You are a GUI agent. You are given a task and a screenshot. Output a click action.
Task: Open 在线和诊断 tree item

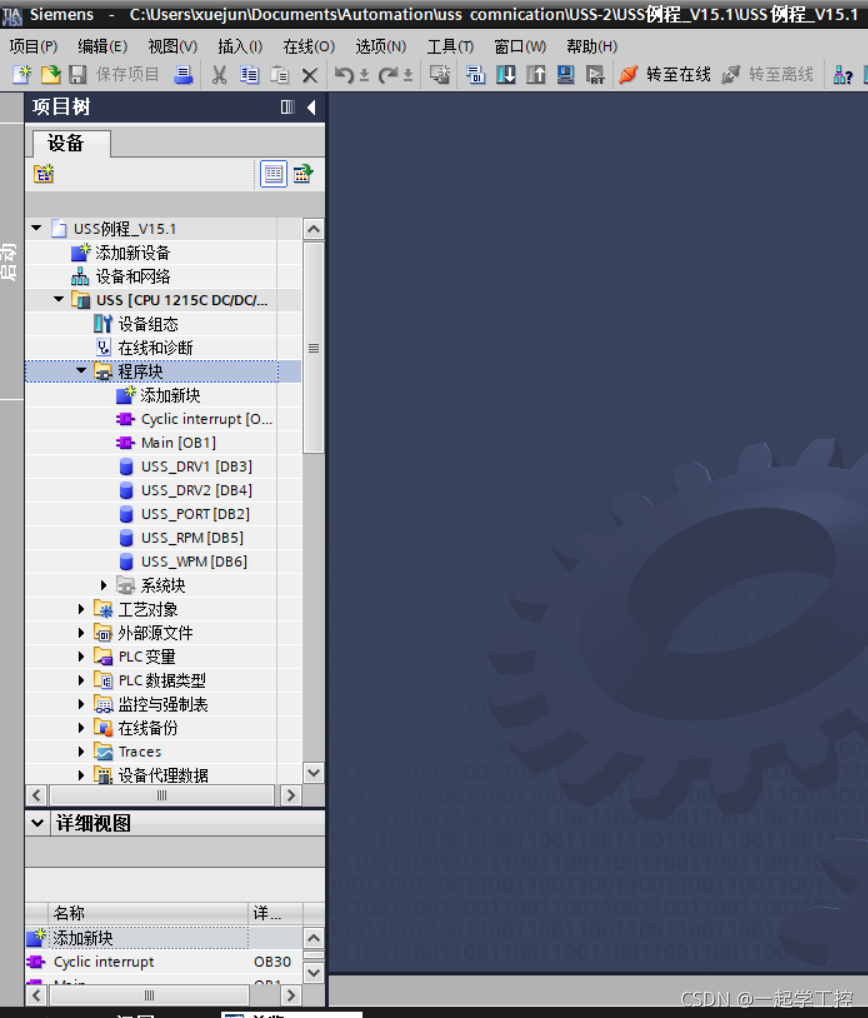coord(155,348)
